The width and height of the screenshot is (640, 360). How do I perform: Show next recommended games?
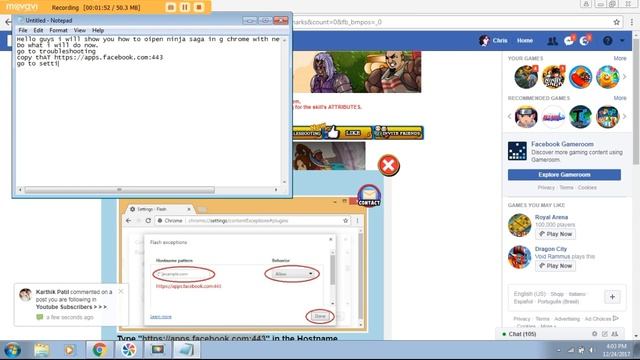tap(624, 116)
